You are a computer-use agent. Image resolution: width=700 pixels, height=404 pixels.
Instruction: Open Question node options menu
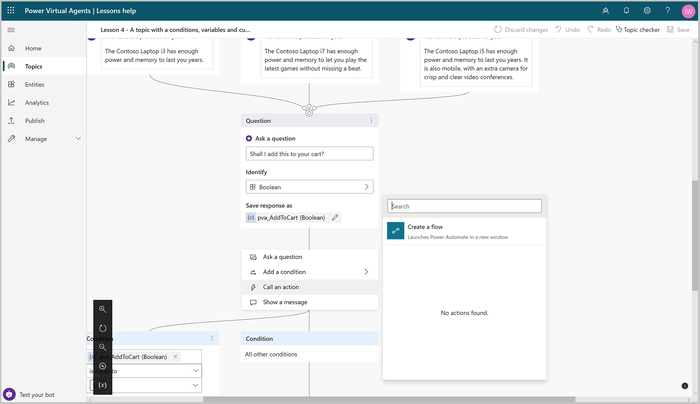371,121
